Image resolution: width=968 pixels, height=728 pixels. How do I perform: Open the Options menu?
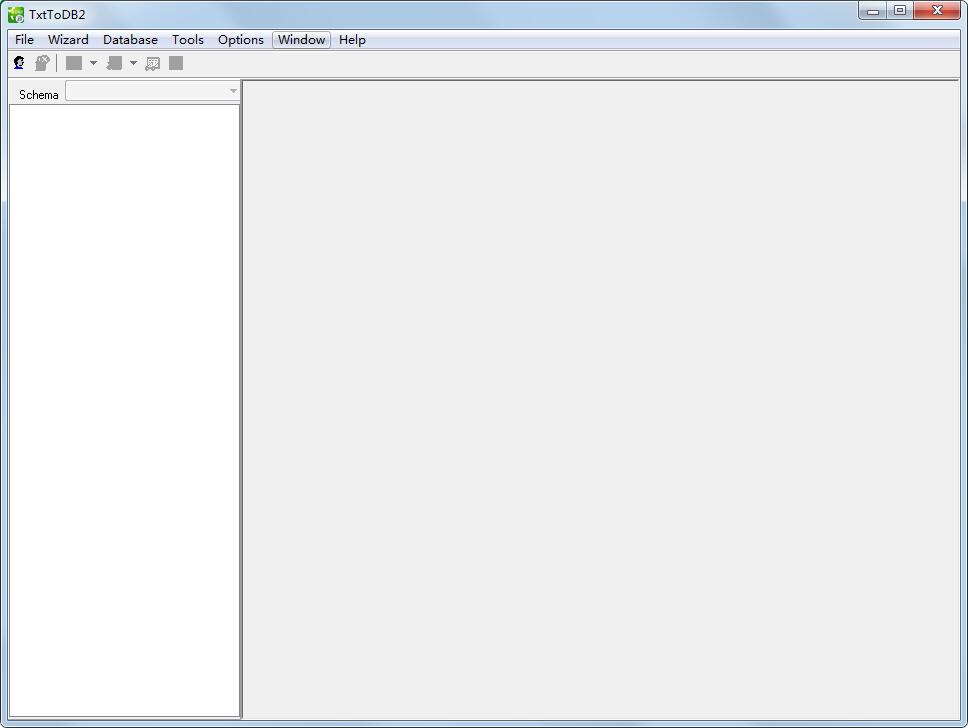point(241,40)
